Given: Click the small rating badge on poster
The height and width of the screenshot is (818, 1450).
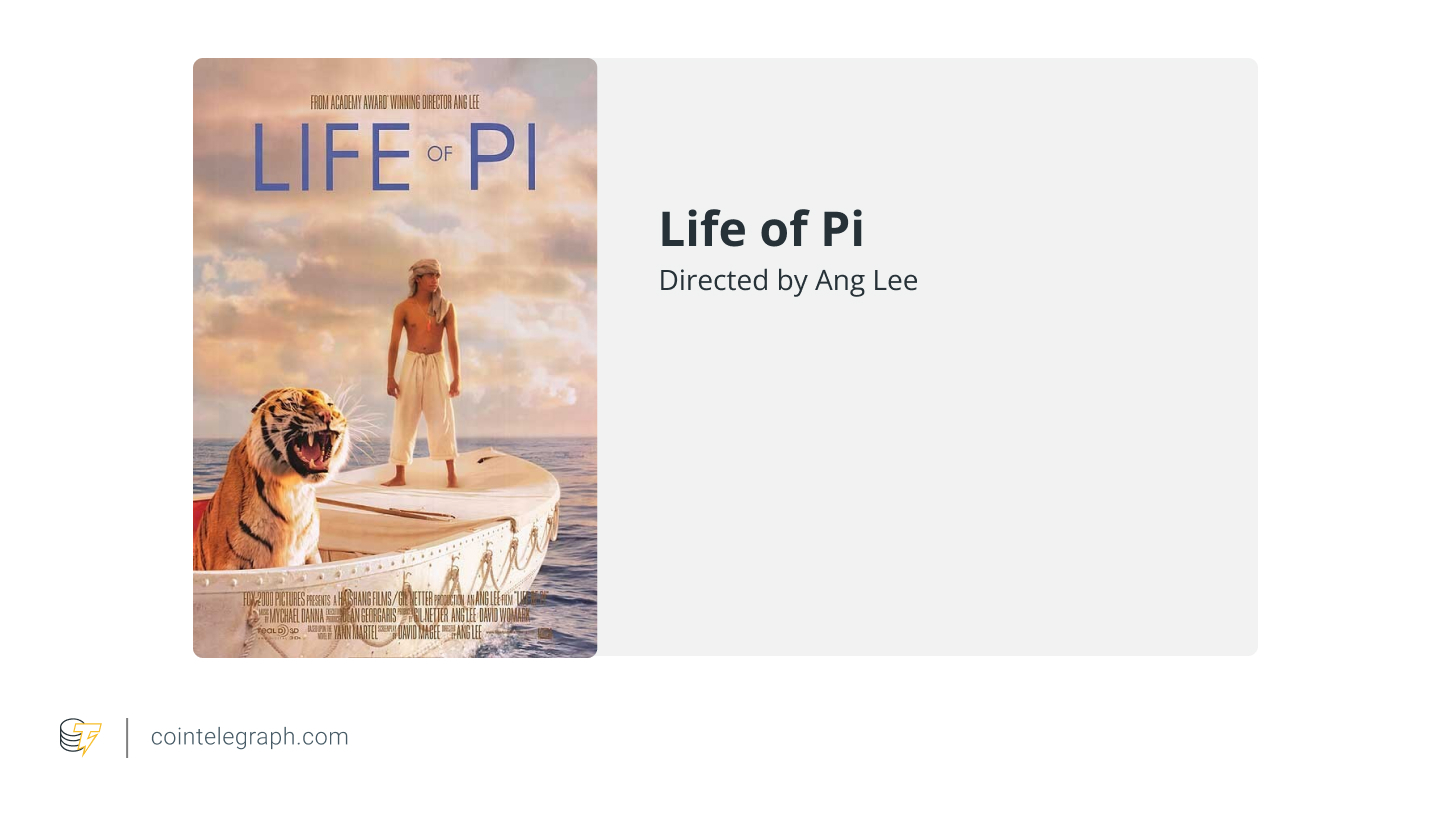Looking at the screenshot, I should [546, 632].
